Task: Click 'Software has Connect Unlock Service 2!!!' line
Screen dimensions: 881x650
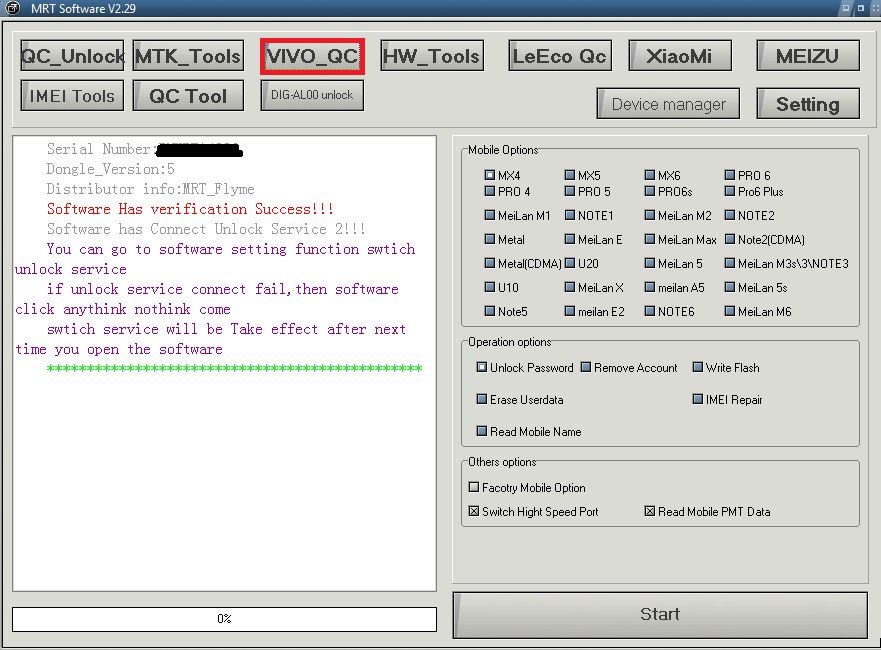Action: coord(206,229)
